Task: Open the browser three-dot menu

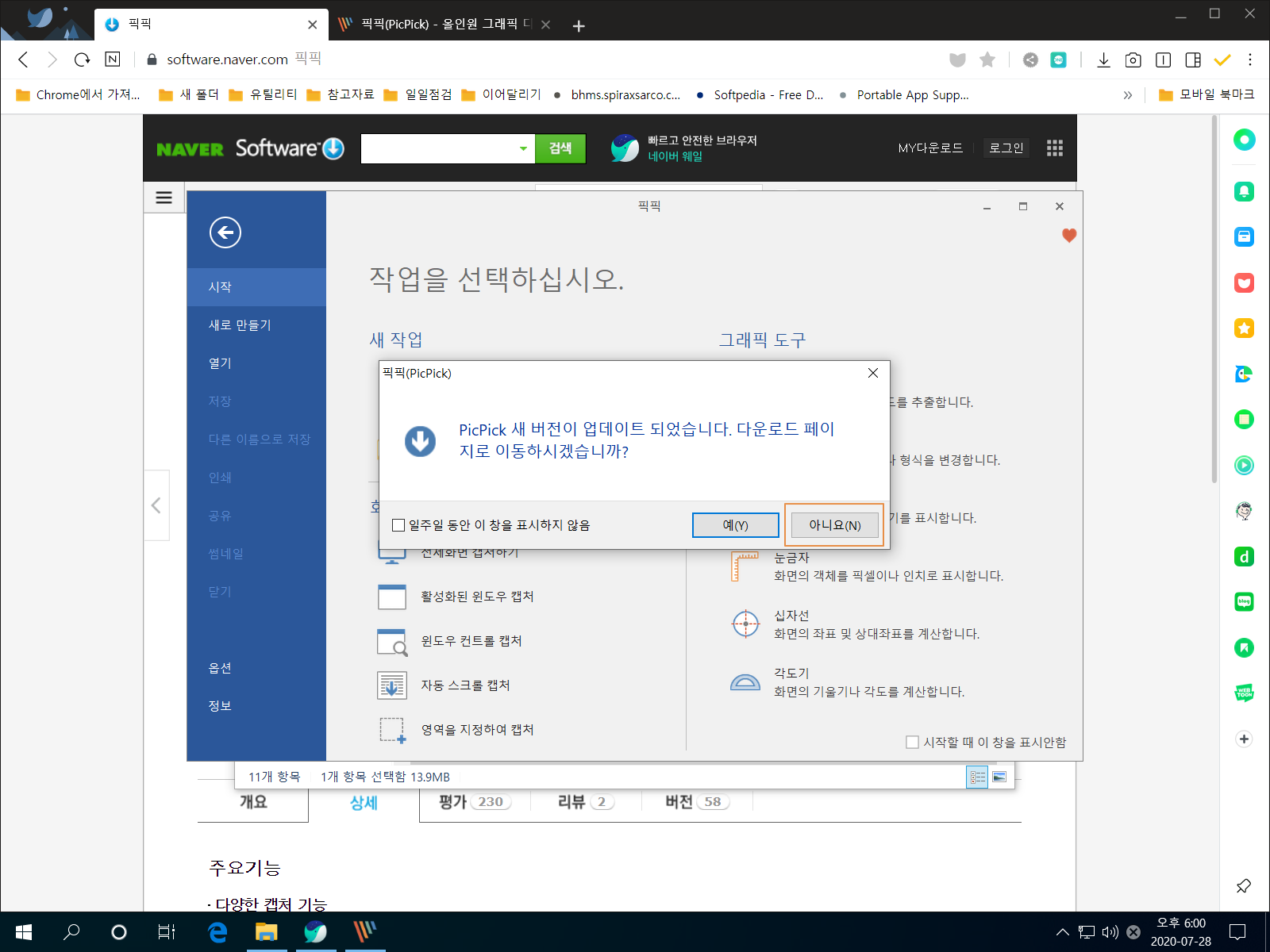Action: pyautogui.click(x=1250, y=59)
